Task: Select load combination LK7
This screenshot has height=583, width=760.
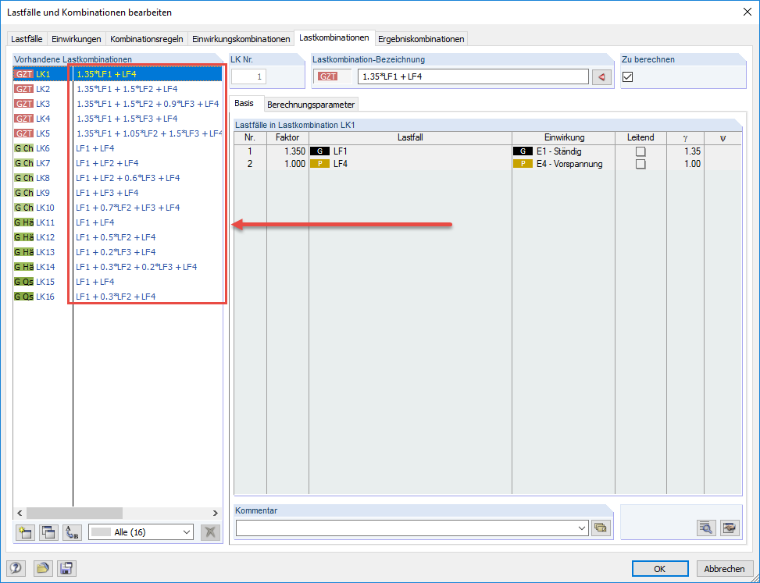Action: click(x=118, y=163)
